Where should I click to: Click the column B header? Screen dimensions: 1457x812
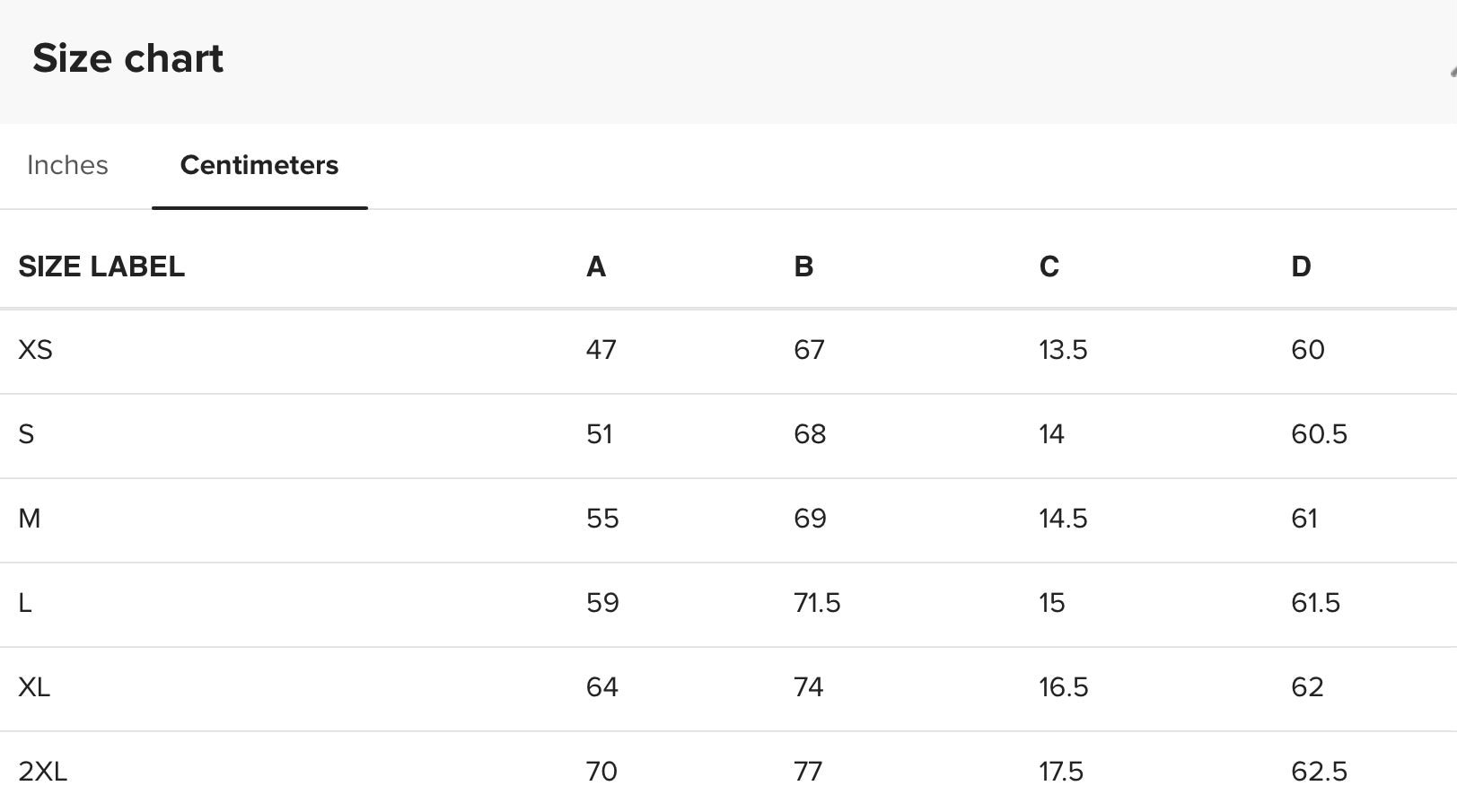click(803, 266)
